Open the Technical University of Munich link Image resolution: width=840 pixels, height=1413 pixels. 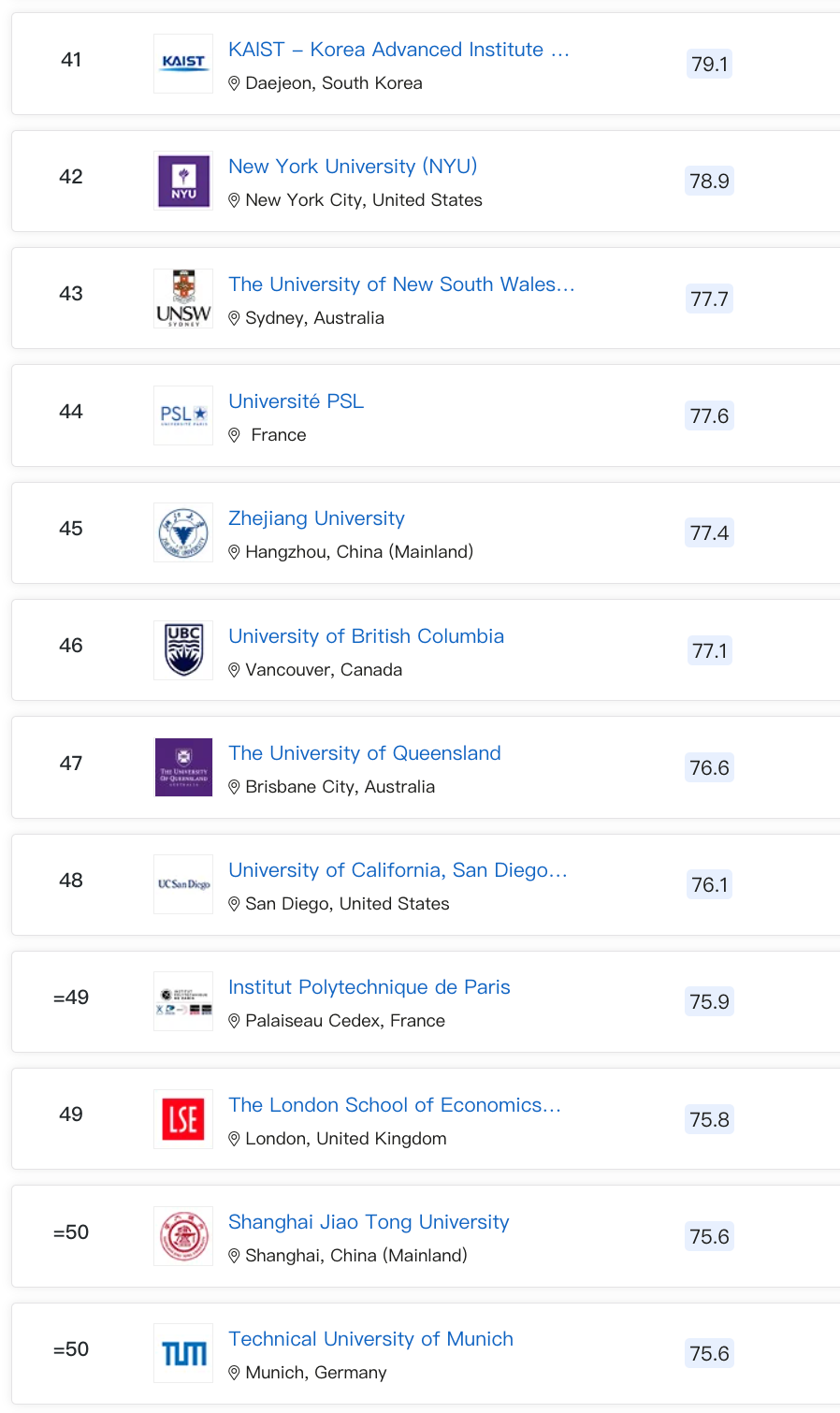(x=370, y=1339)
